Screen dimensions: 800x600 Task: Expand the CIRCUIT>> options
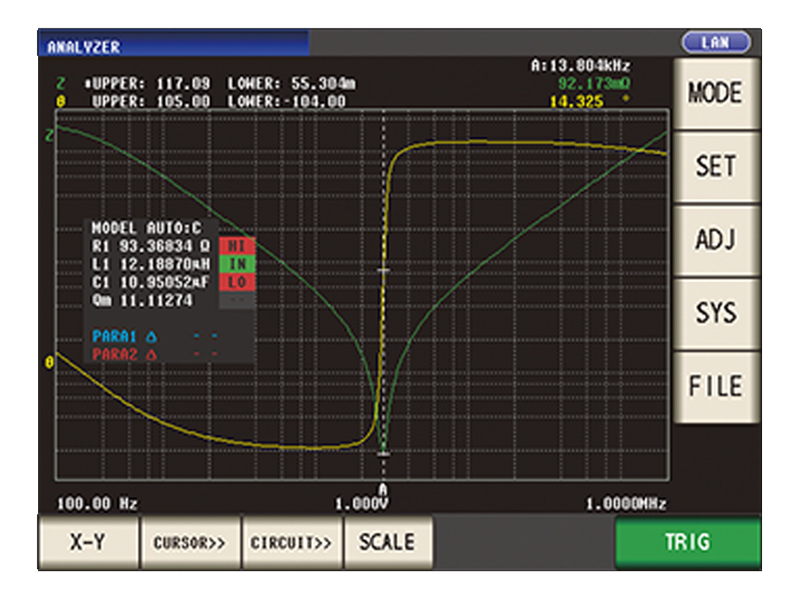tap(291, 542)
